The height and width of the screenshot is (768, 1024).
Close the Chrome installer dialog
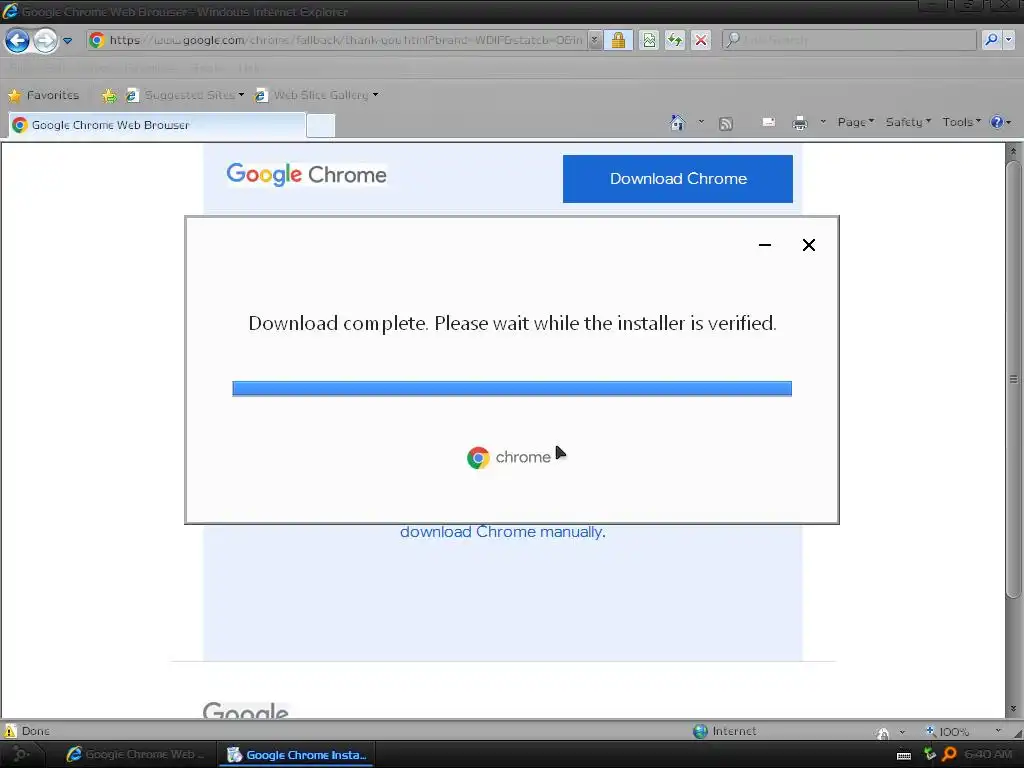(x=808, y=245)
